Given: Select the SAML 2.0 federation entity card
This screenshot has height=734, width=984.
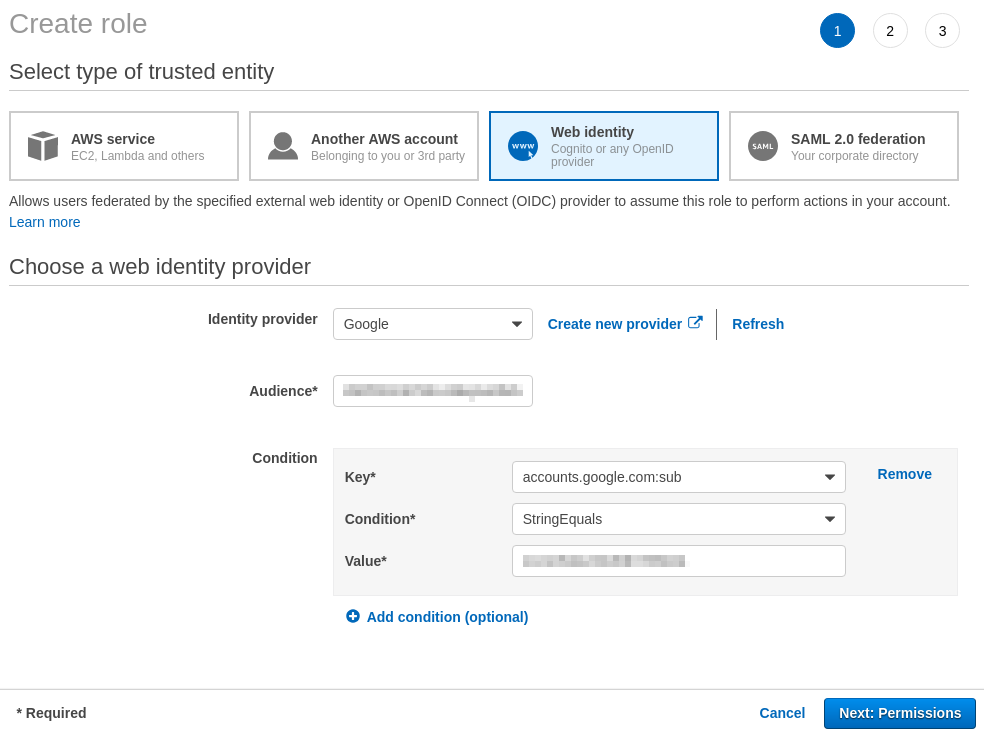Looking at the screenshot, I should (x=844, y=146).
